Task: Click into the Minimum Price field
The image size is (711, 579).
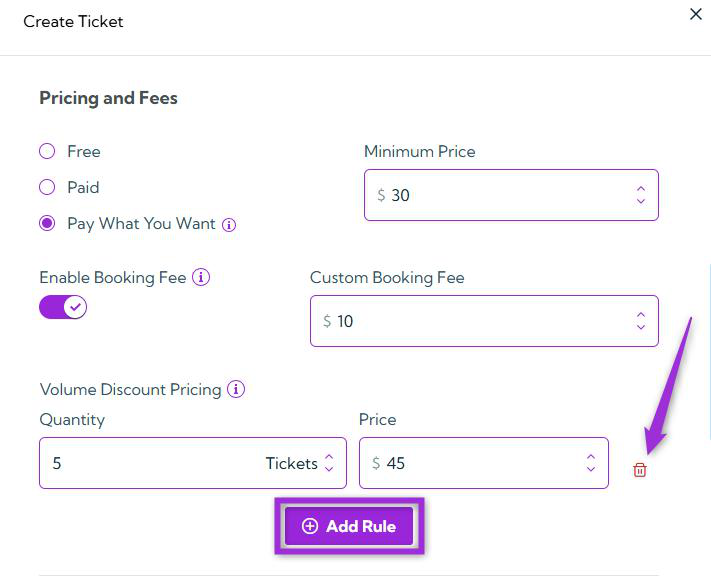Action: tap(500, 195)
